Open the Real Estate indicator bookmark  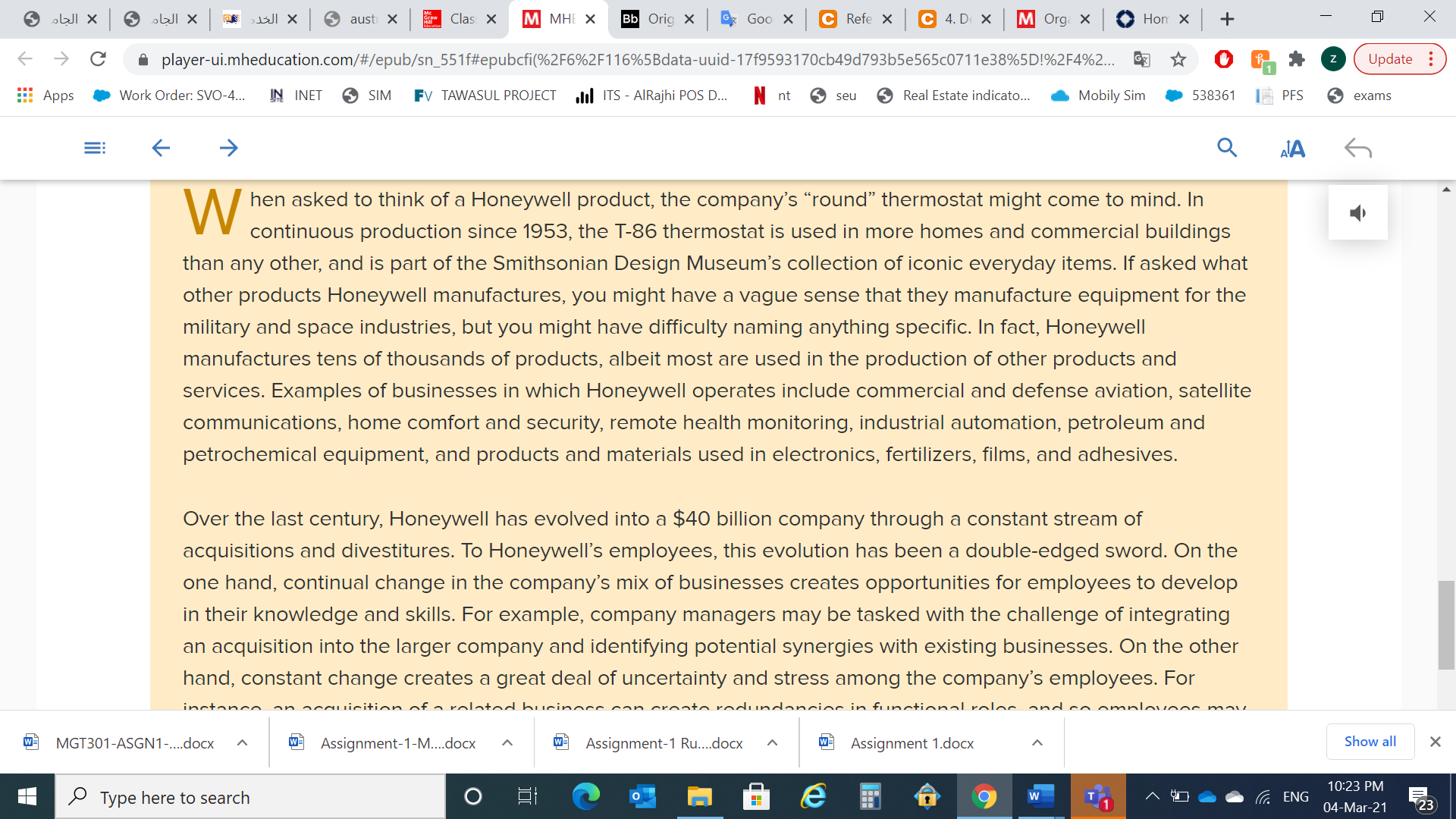954,96
